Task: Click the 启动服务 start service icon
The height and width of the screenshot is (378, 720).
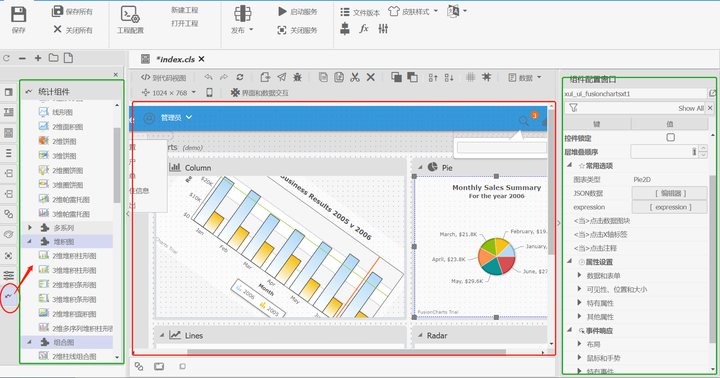Action: 282,11
